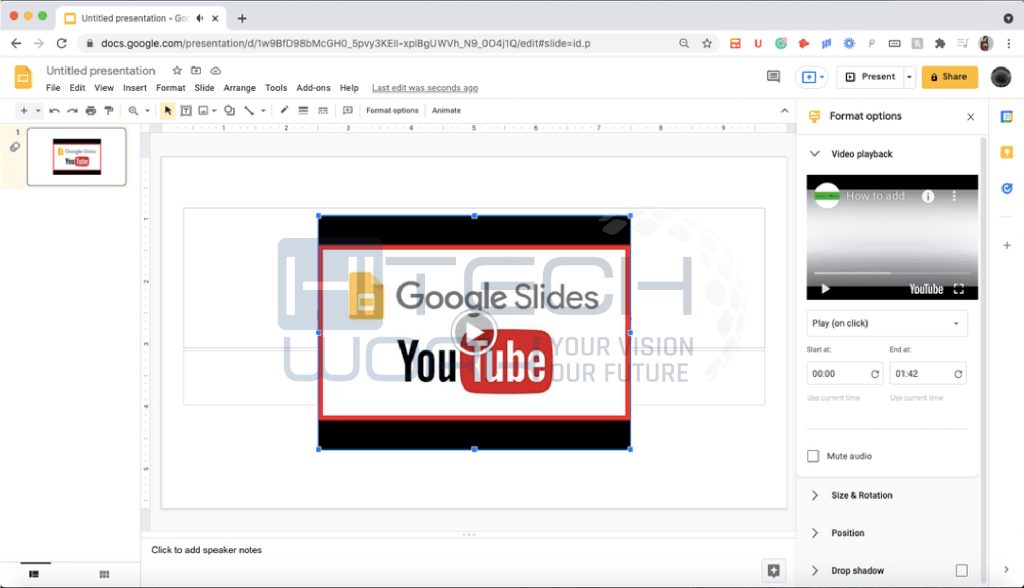
Task: Select slide 1 thumbnail in filmstrip
Action: pyautogui.click(x=76, y=157)
